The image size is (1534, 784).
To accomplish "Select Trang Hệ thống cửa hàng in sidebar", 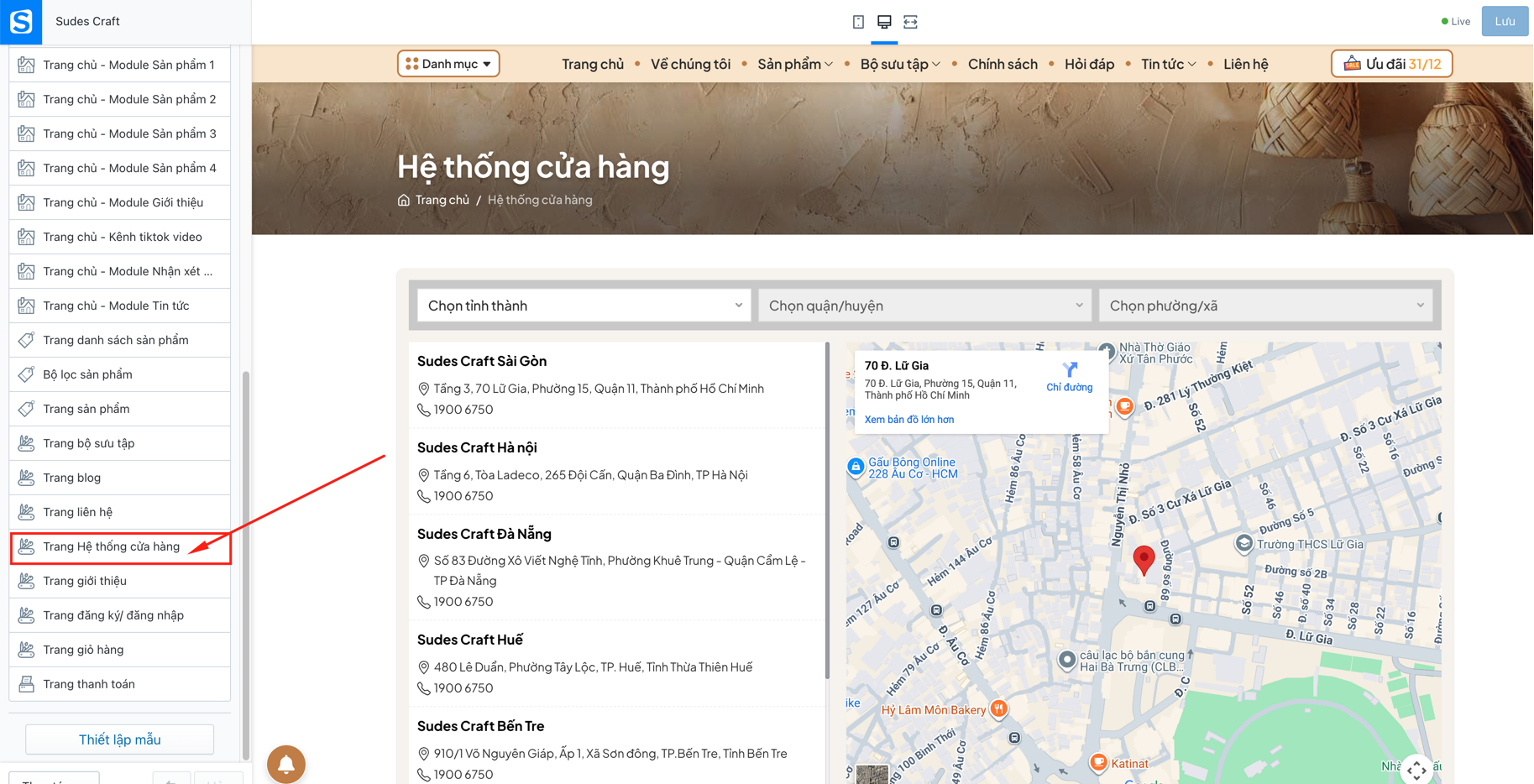I will [x=120, y=546].
